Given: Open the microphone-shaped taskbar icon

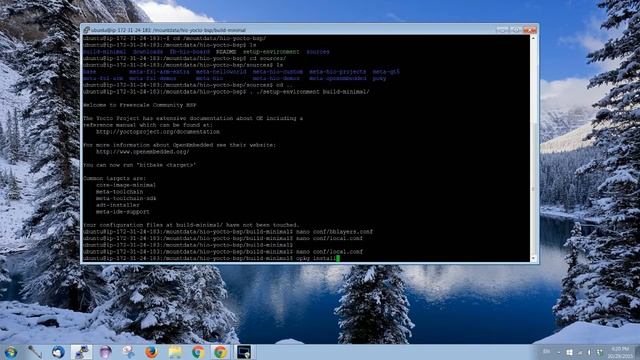Looking at the screenshot, I should 35,352.
